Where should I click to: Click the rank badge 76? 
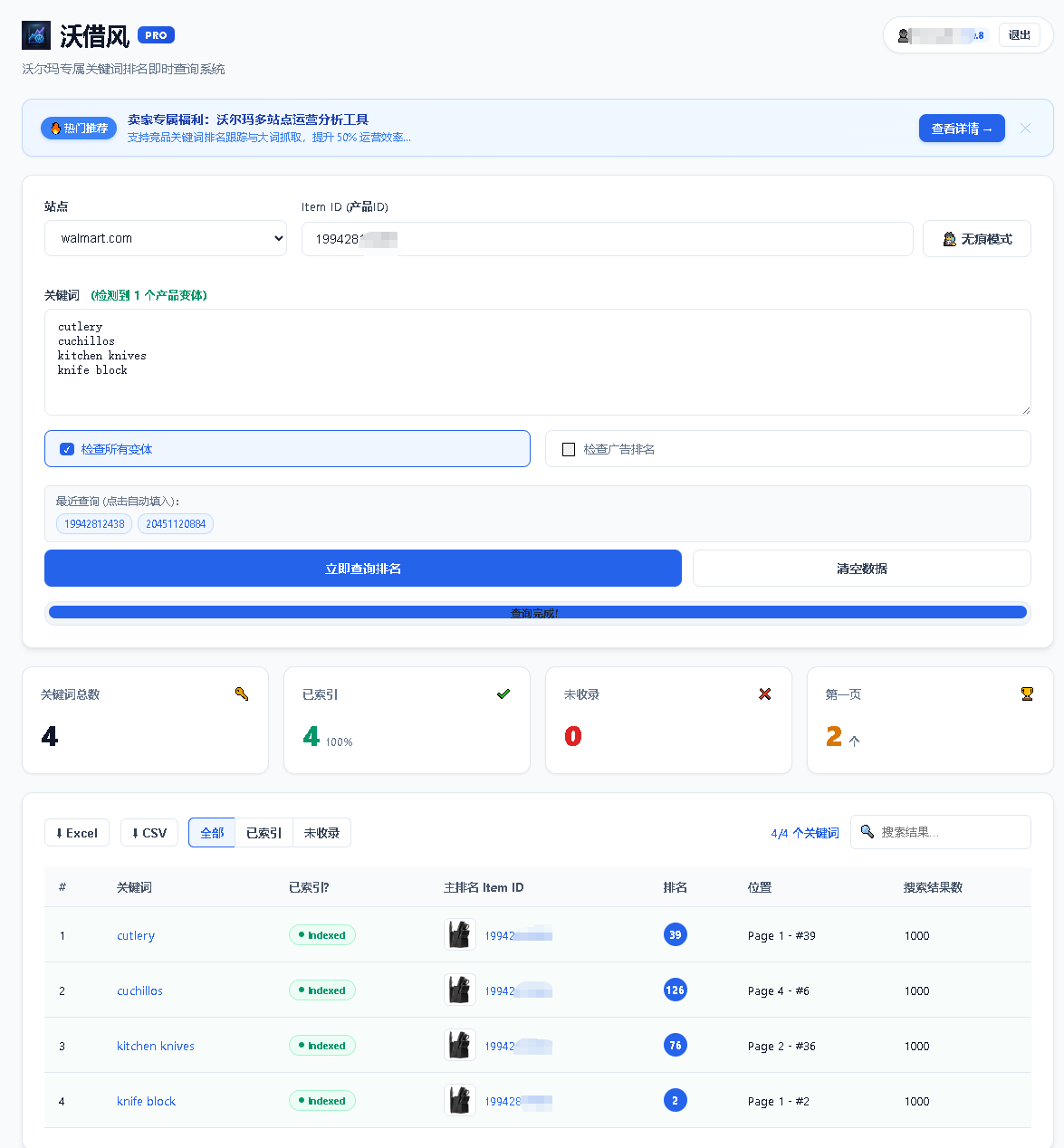676,1046
